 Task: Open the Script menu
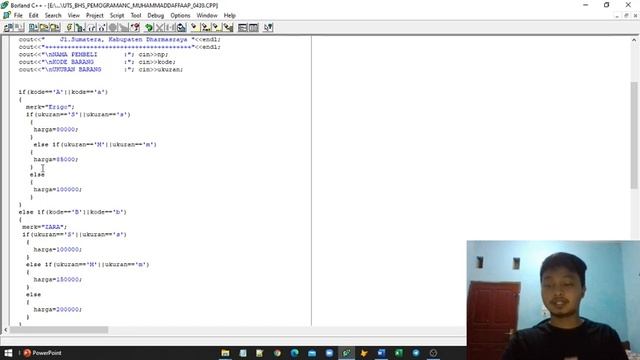click(117, 16)
